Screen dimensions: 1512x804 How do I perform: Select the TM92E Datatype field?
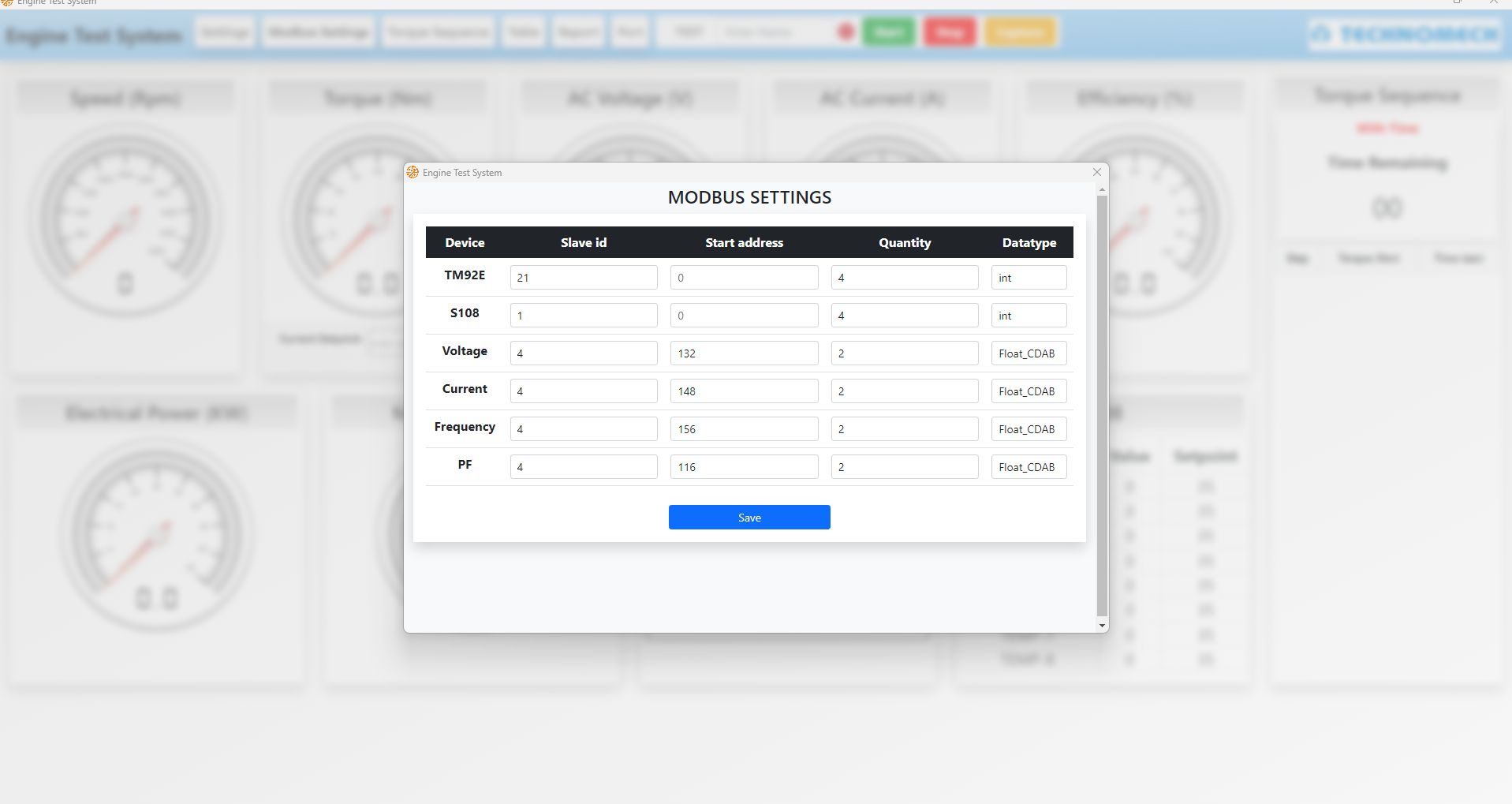coord(1029,277)
